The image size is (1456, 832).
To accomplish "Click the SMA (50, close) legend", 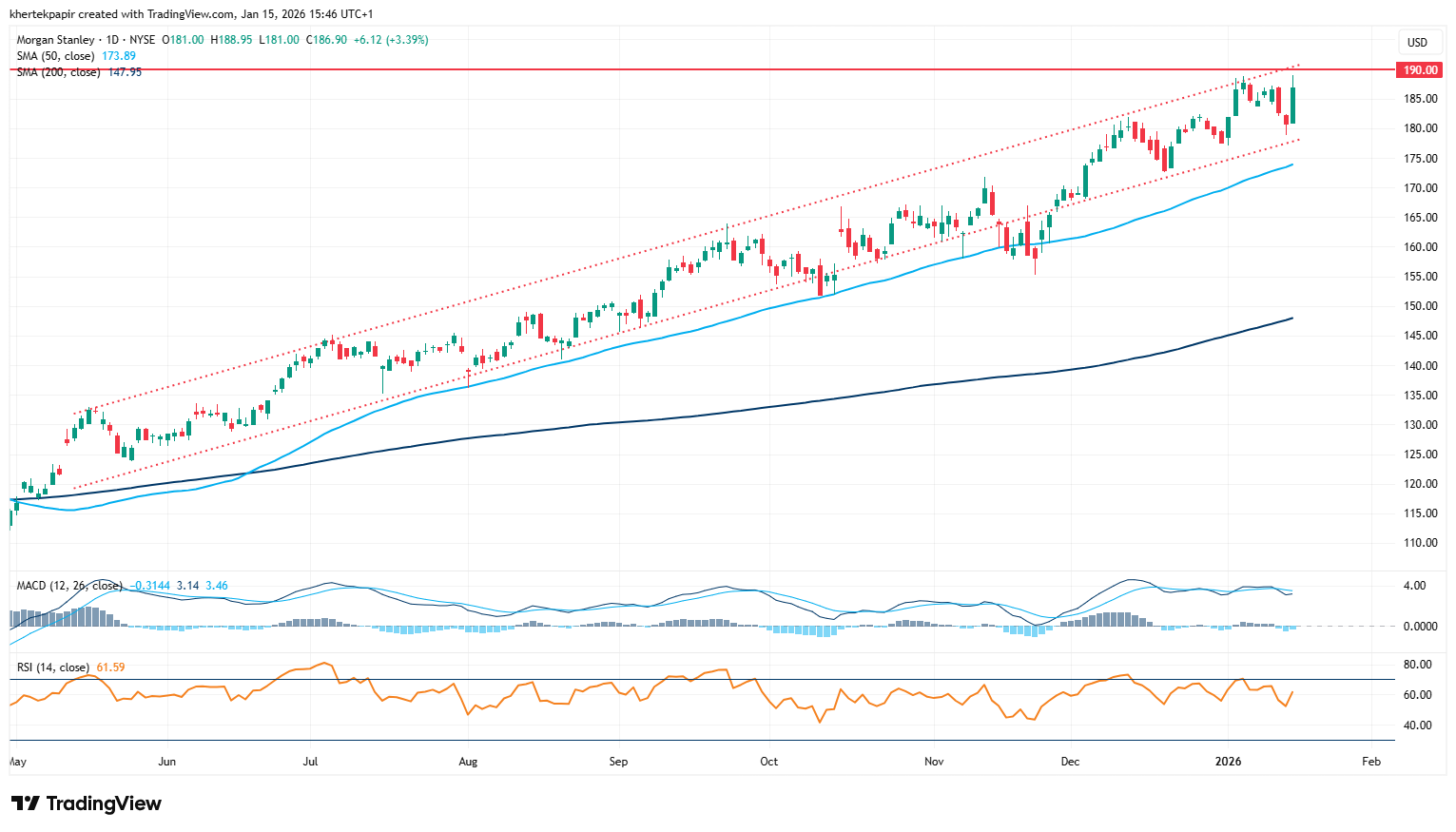I will 55,56.
